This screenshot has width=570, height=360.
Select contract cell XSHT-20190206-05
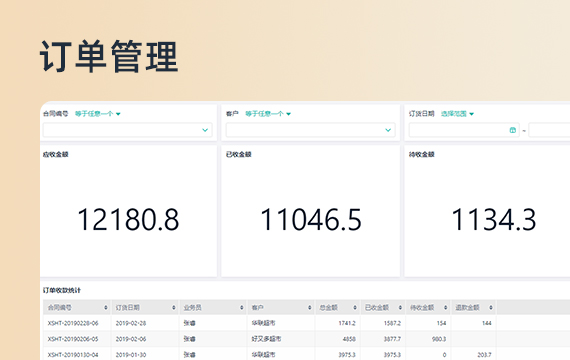73,339
